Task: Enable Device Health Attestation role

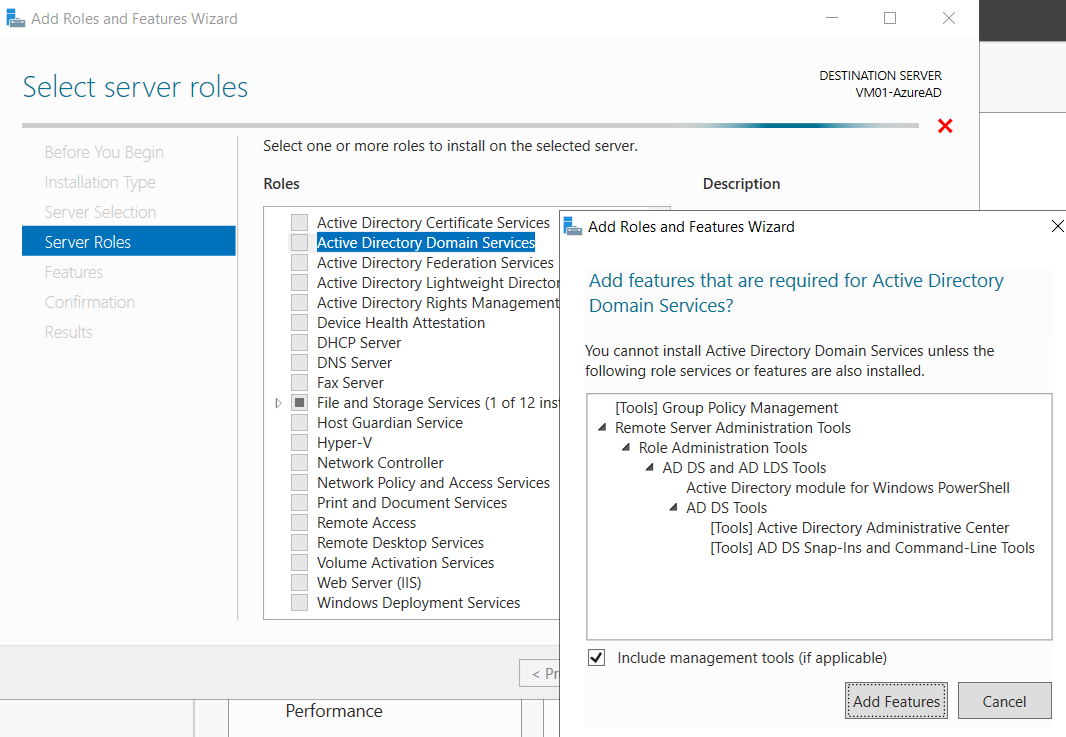Action: [x=299, y=322]
